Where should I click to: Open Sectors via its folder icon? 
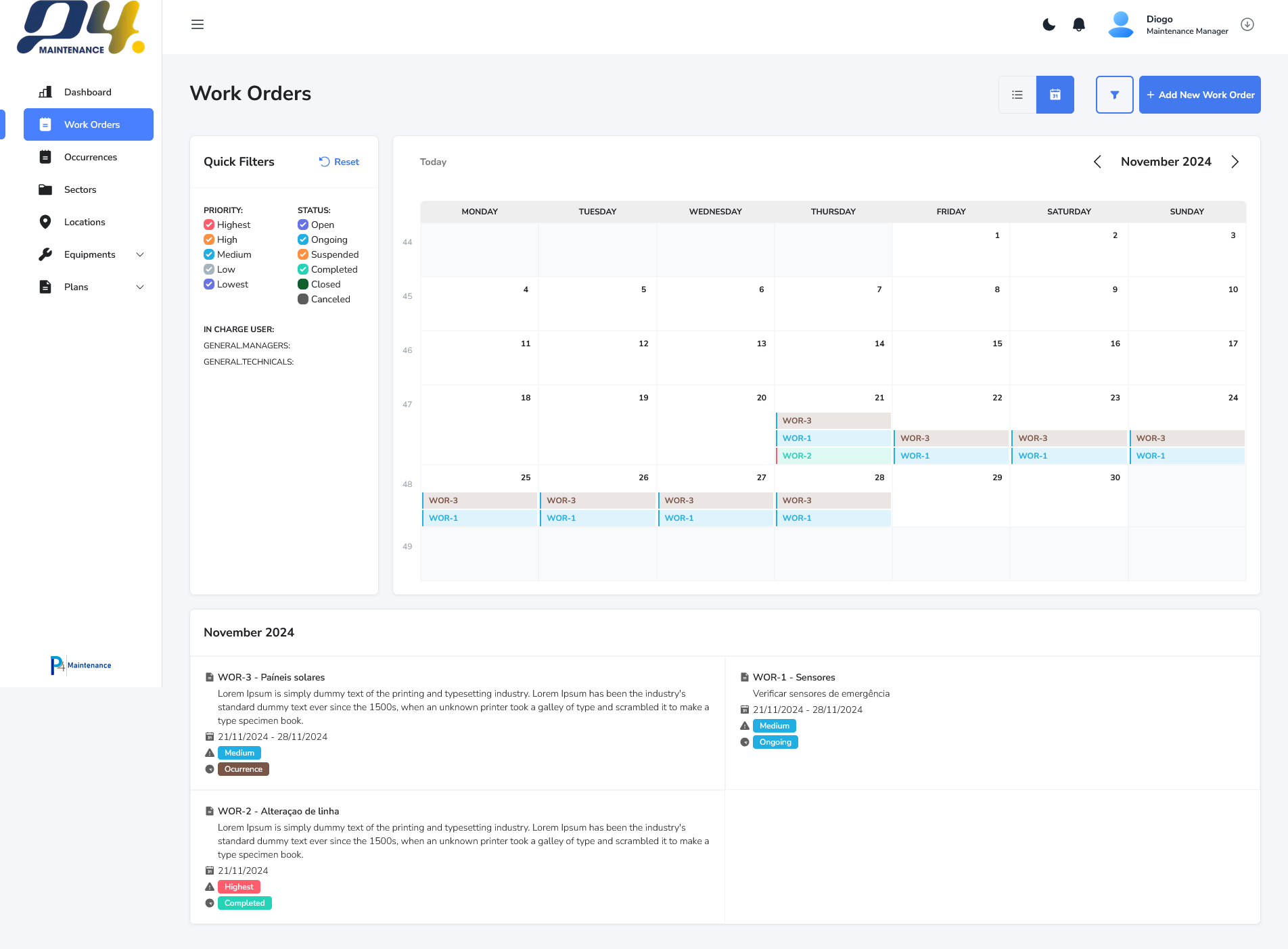tap(45, 189)
